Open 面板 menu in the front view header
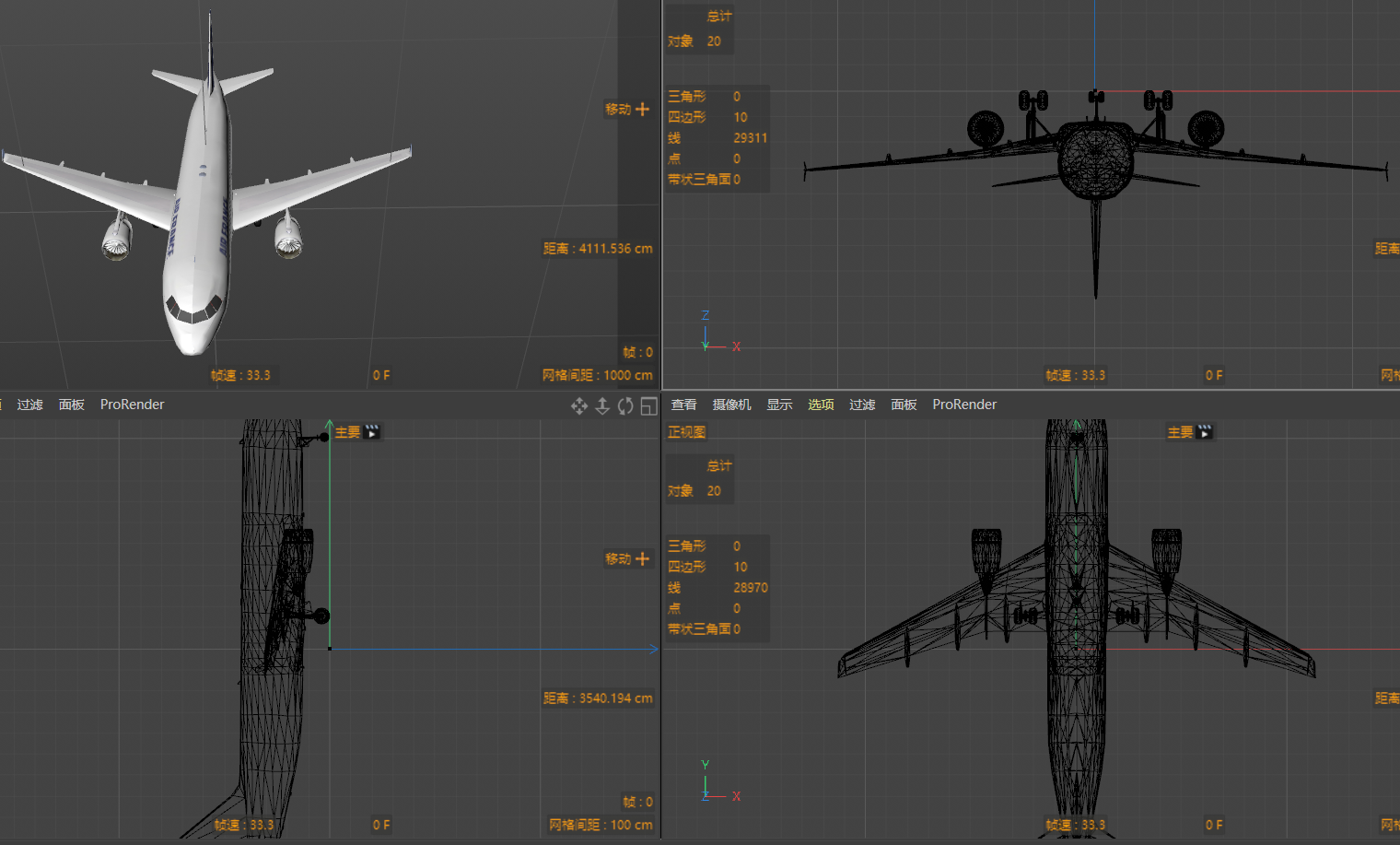The height and width of the screenshot is (845, 1400). tap(904, 405)
